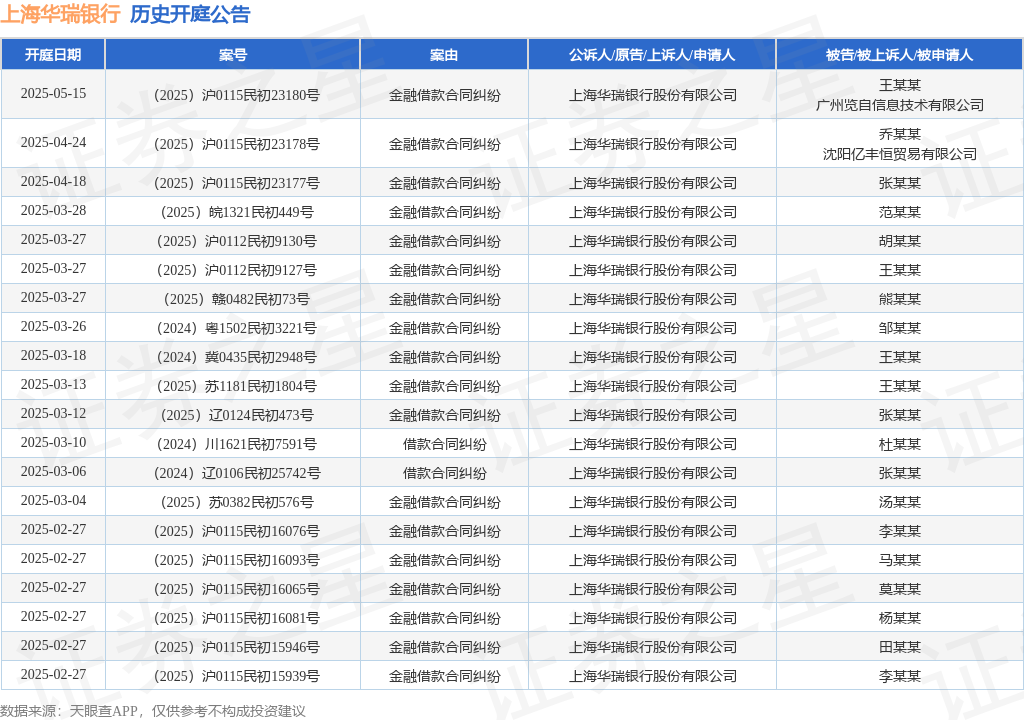Click defendant 范某某
Image resolution: width=1024 pixels, height=720 pixels.
(900, 212)
